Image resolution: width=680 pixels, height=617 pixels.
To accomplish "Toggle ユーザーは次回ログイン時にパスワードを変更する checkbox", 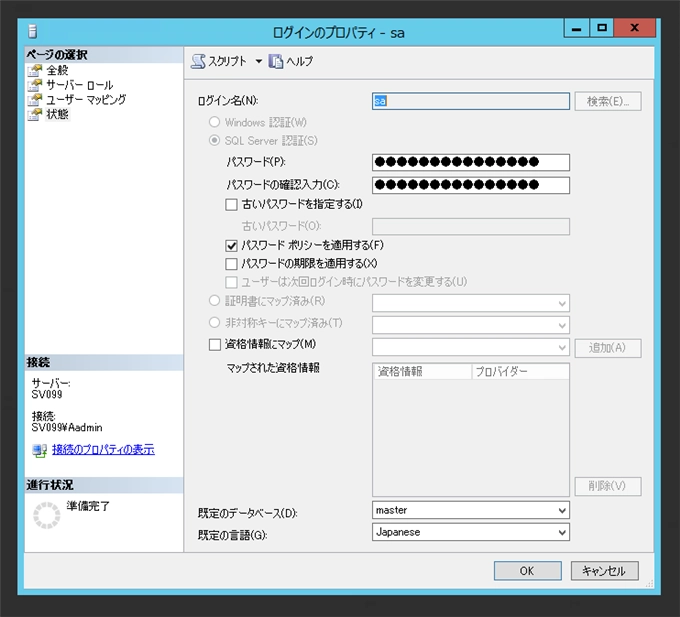I will tap(231, 282).
